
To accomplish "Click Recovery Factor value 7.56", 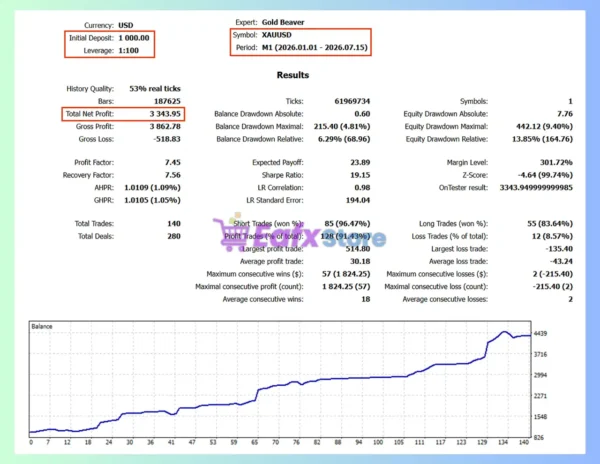I will 173,175.
